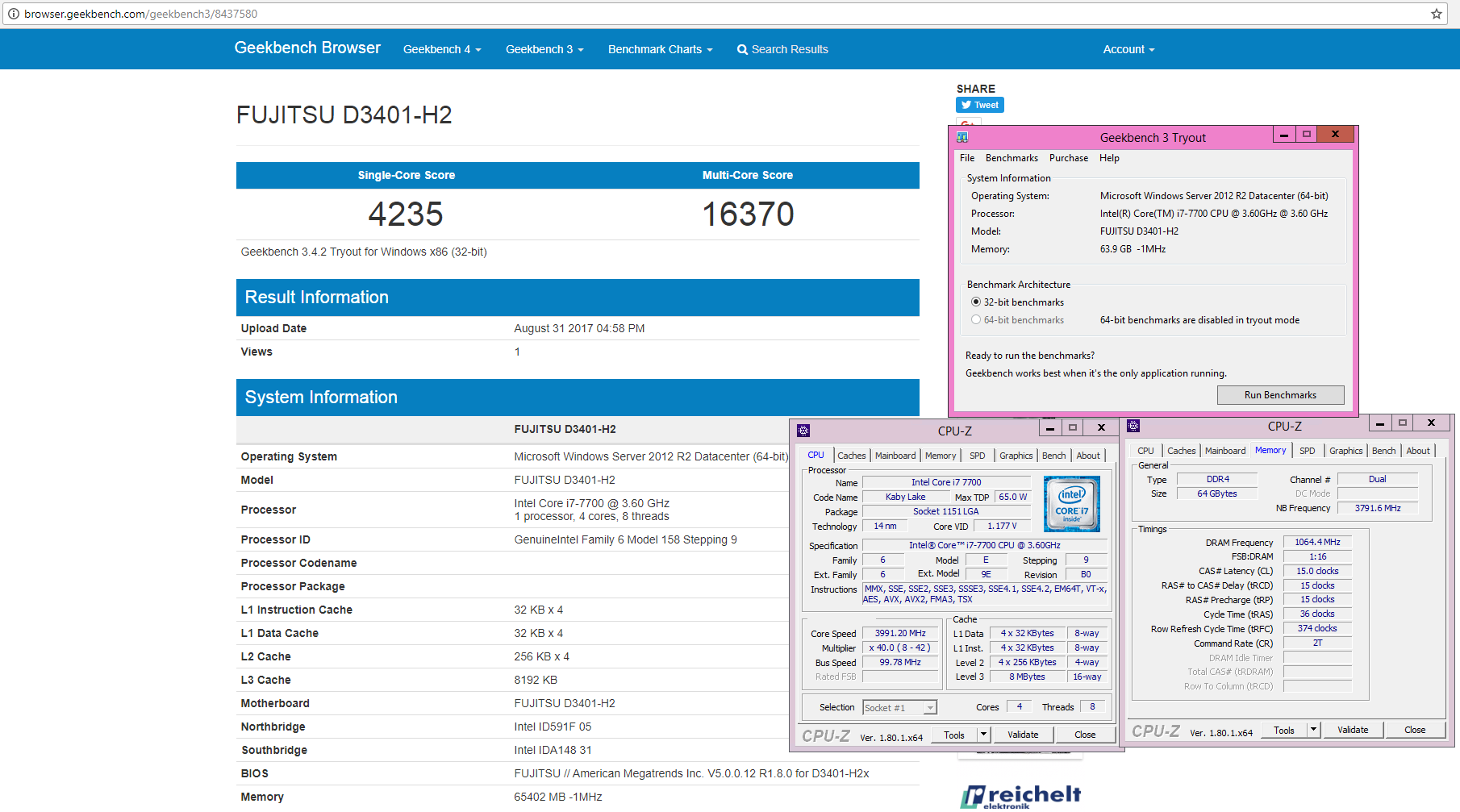Open the Purchase menu in Geekbench Tryout
Image resolution: width=1460 pixels, height=812 pixels.
point(1069,158)
